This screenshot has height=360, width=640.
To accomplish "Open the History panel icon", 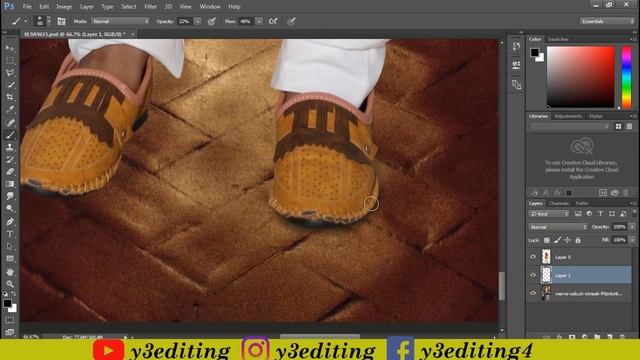I will 516,46.
